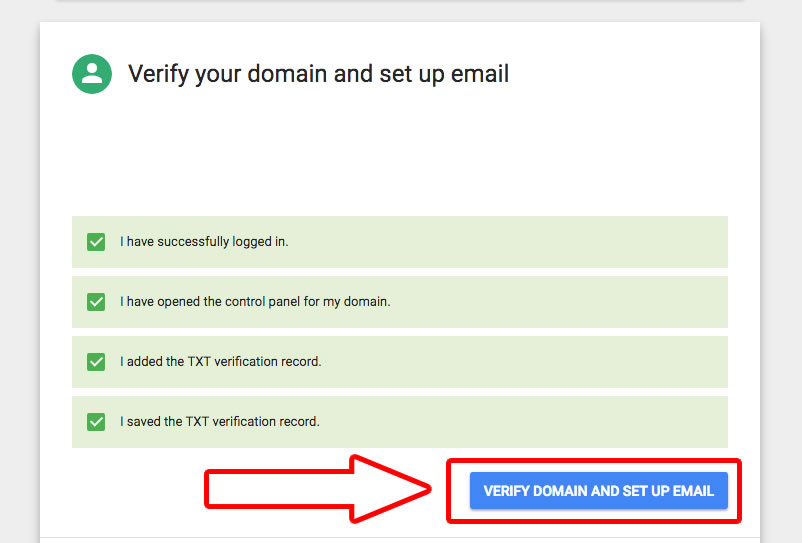The height and width of the screenshot is (543, 802).
Task: Click the "I added the TXT verification record." label
Action: tap(221, 362)
